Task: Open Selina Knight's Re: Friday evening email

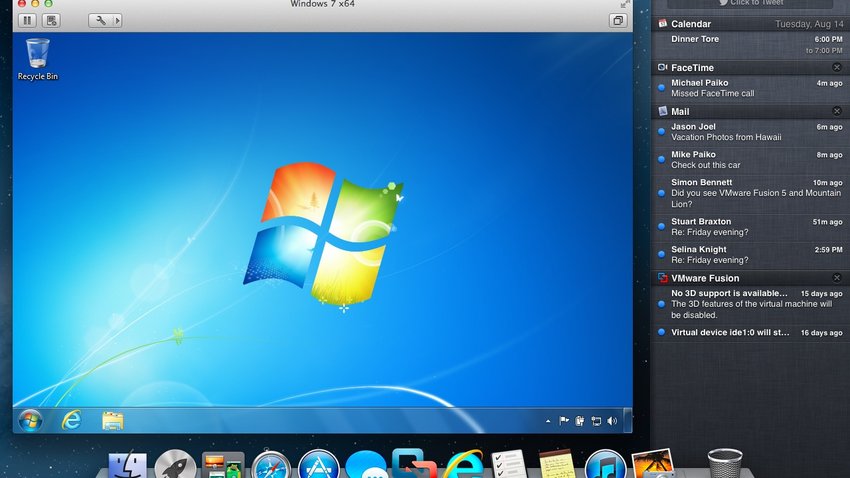Action: pyautogui.click(x=750, y=255)
